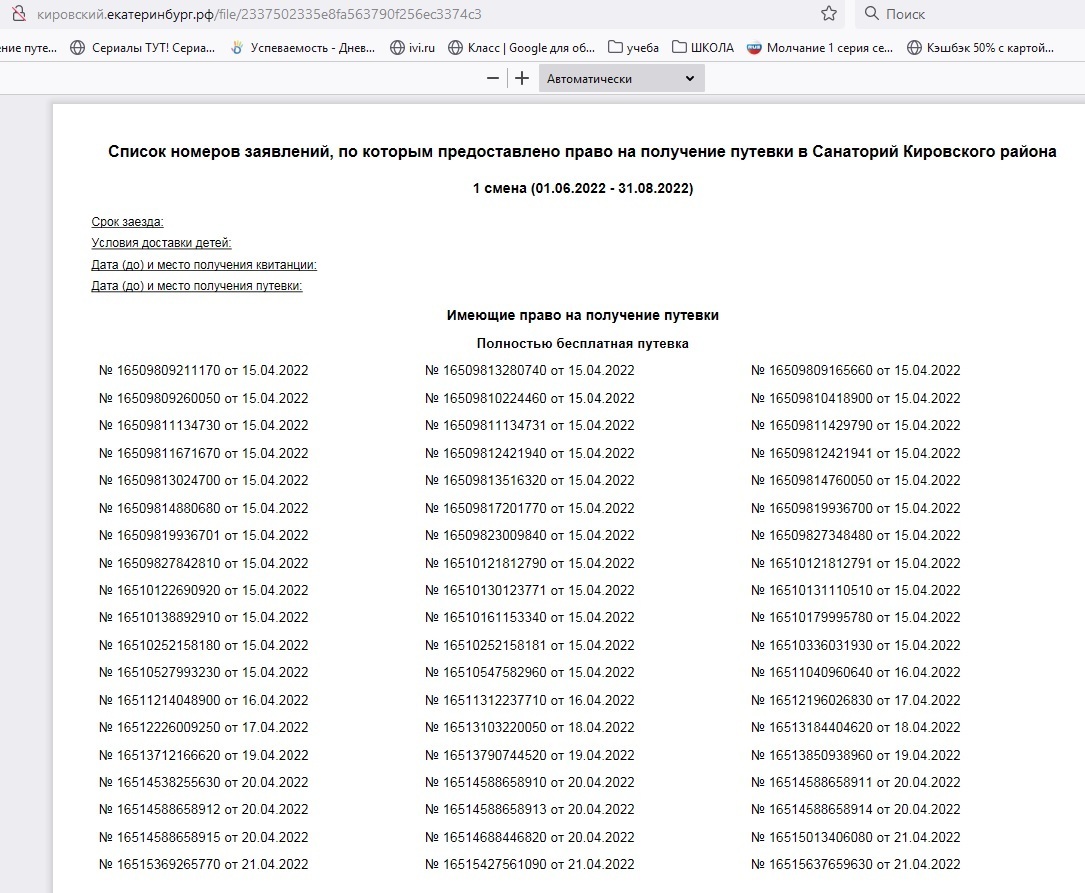Open 'Кэшбэк 50% с картой' bookmark
Screen dimensions: 1085x893
point(980,47)
